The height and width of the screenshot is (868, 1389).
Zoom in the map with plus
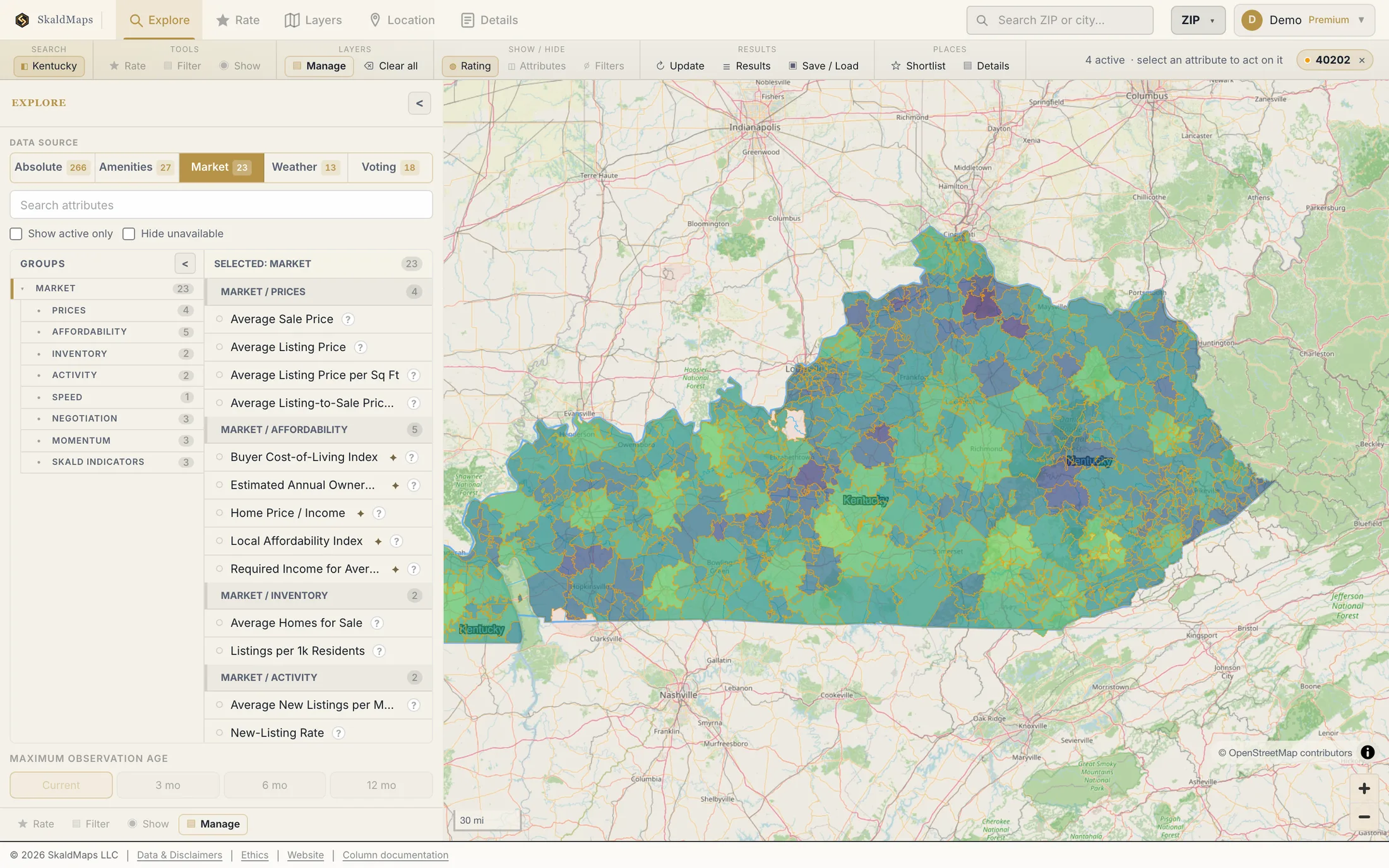click(x=1364, y=788)
